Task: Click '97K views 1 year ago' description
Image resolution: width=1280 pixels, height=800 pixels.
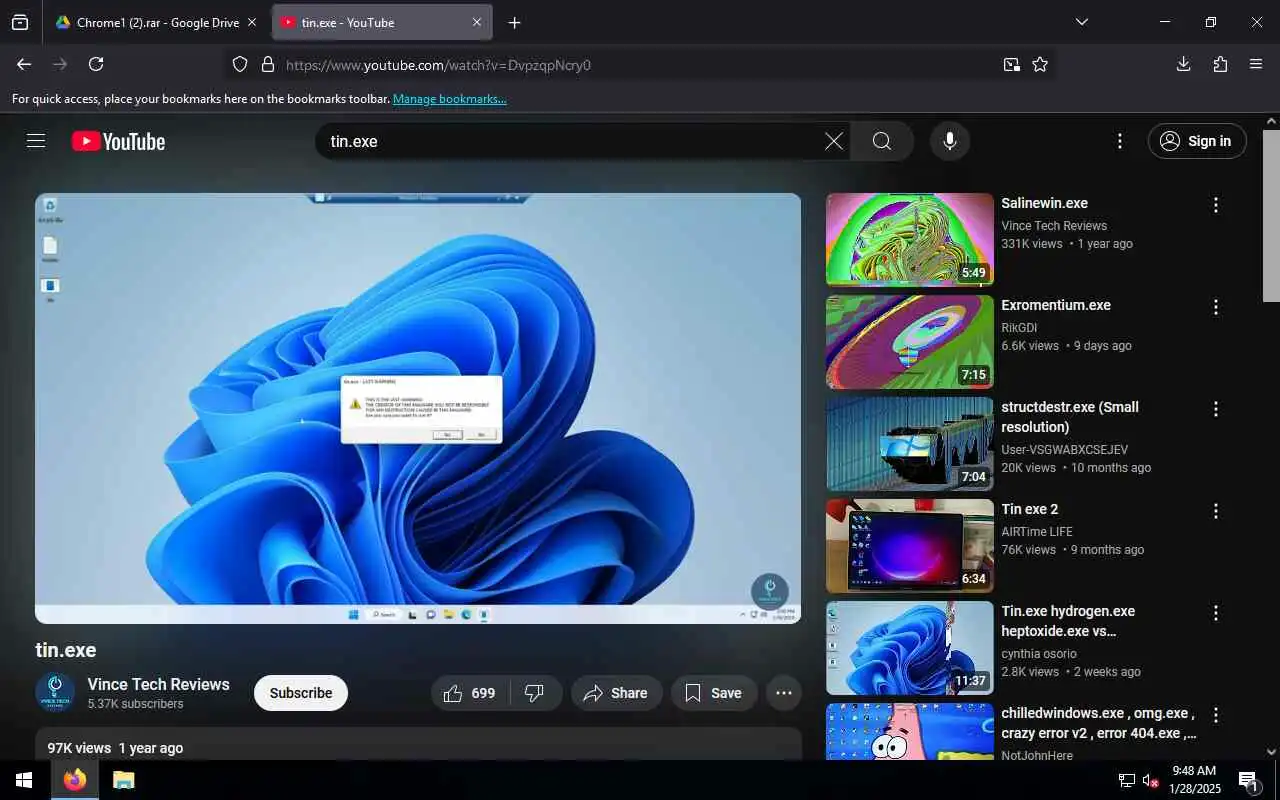Action: (x=115, y=748)
